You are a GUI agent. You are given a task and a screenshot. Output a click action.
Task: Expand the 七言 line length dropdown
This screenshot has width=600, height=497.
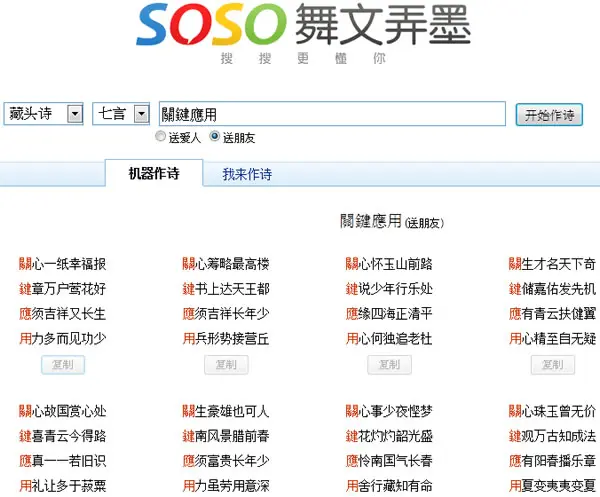[x=121, y=114]
